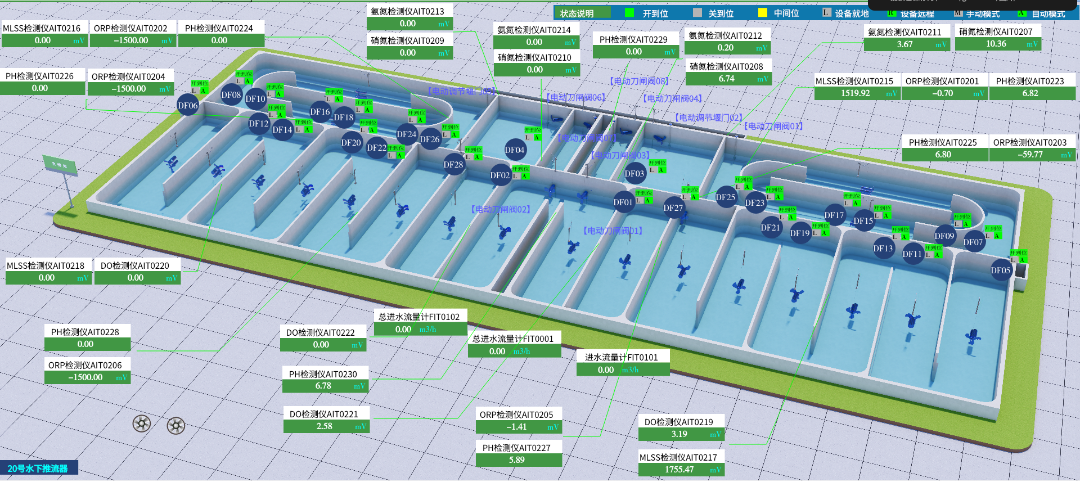Click the DF06 device marker
Screen dimensions: 1080x481
click(188, 105)
